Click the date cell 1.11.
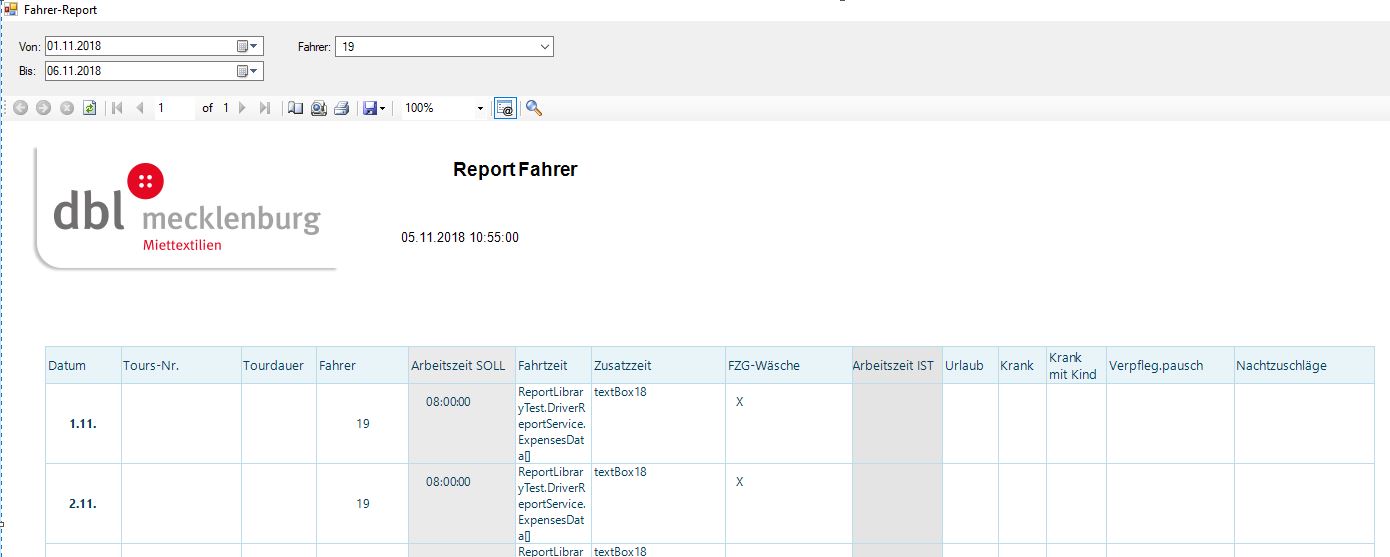 pyautogui.click(x=83, y=424)
